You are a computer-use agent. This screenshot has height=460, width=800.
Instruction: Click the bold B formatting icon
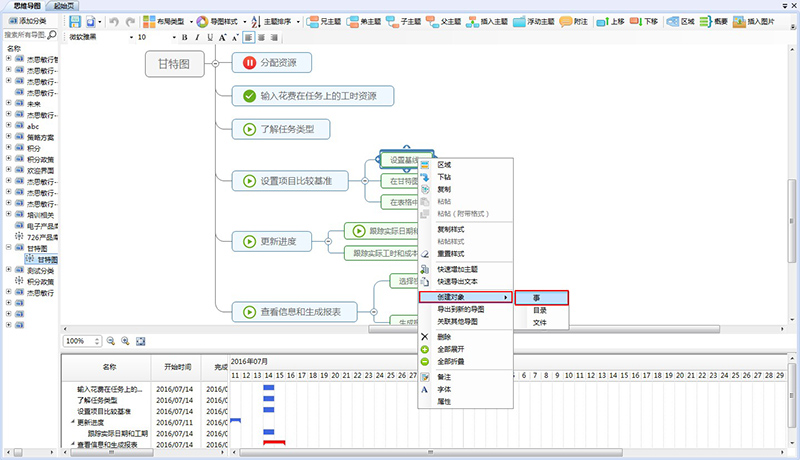184,37
